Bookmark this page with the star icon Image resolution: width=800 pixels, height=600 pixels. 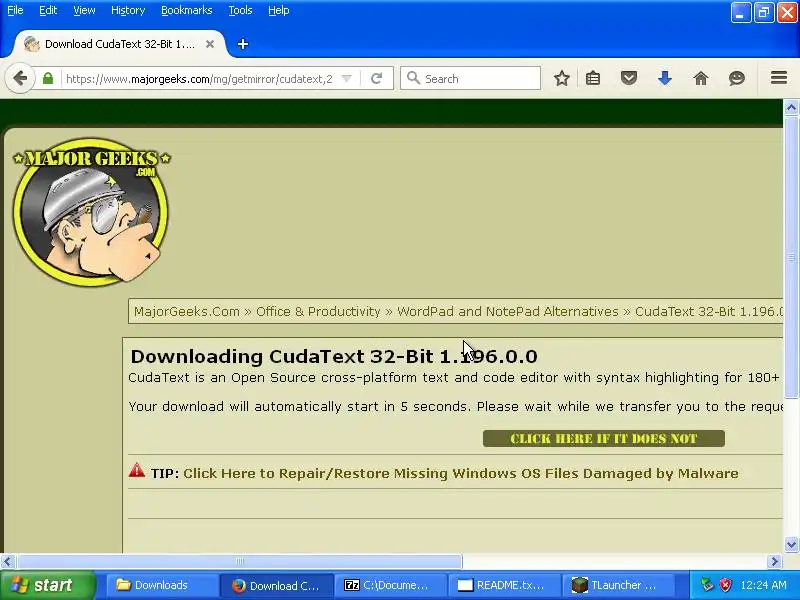tap(562, 79)
